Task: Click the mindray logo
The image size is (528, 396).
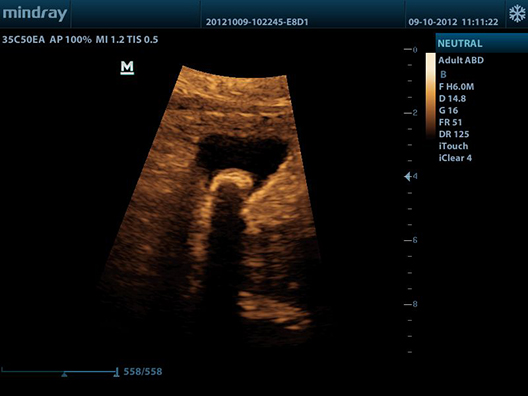Action: point(35,14)
